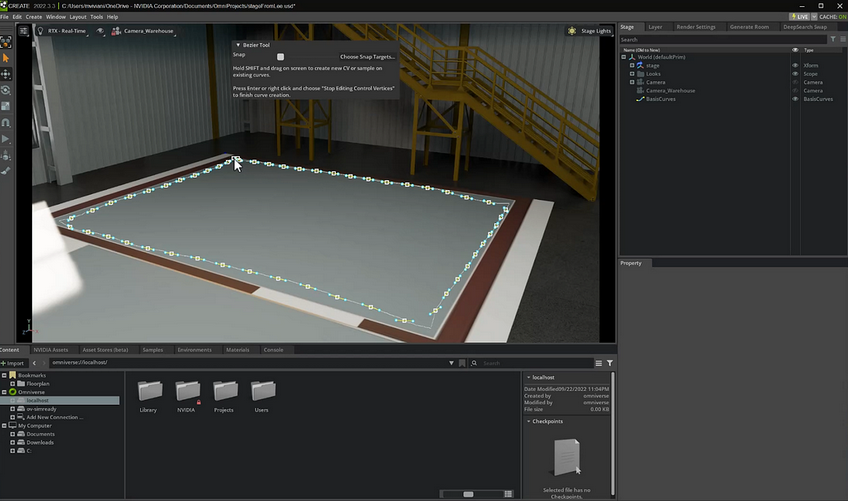Screen dimensions: 848x501
Task: Open the File menu
Action: [4, 17]
